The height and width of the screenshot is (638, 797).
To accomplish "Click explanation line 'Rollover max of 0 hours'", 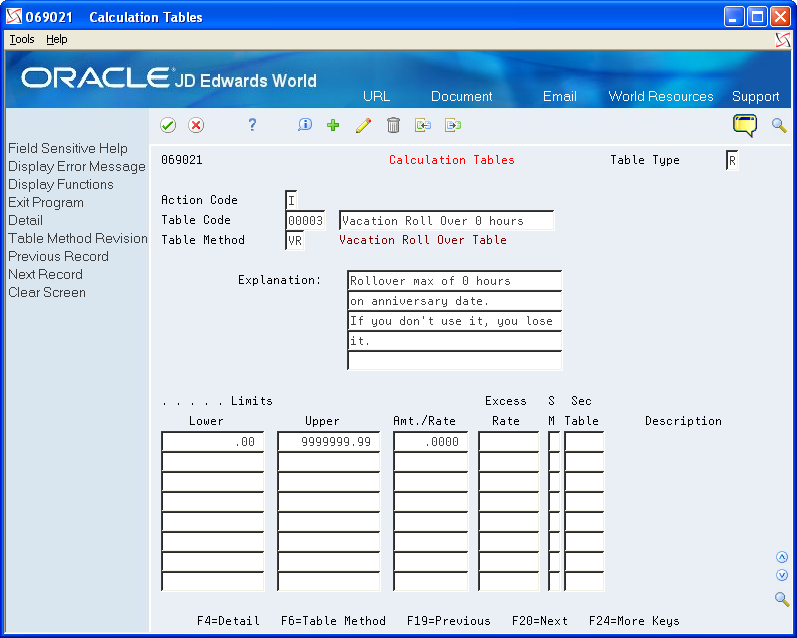I will (454, 281).
